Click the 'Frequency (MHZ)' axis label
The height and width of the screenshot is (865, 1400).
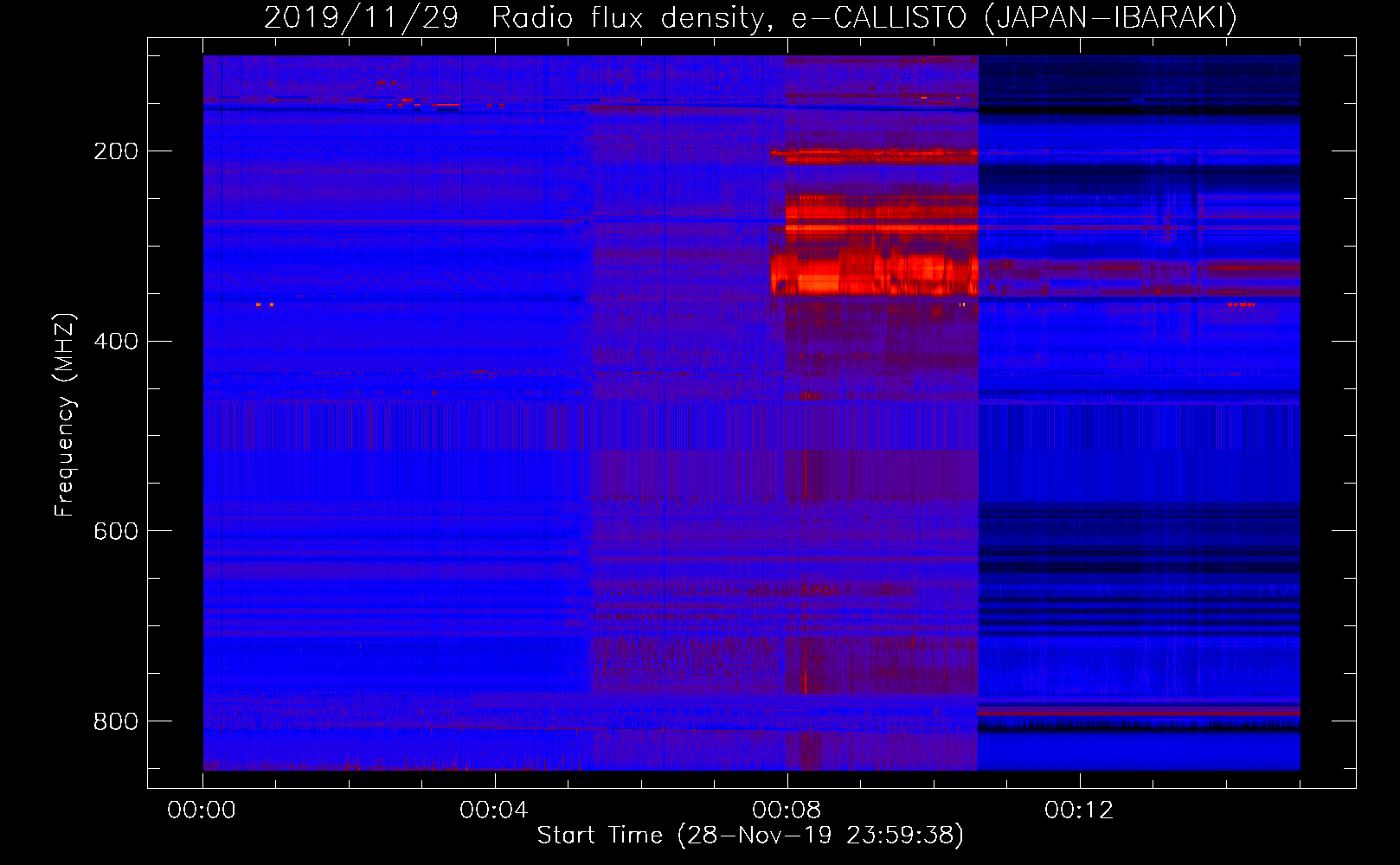point(65,414)
